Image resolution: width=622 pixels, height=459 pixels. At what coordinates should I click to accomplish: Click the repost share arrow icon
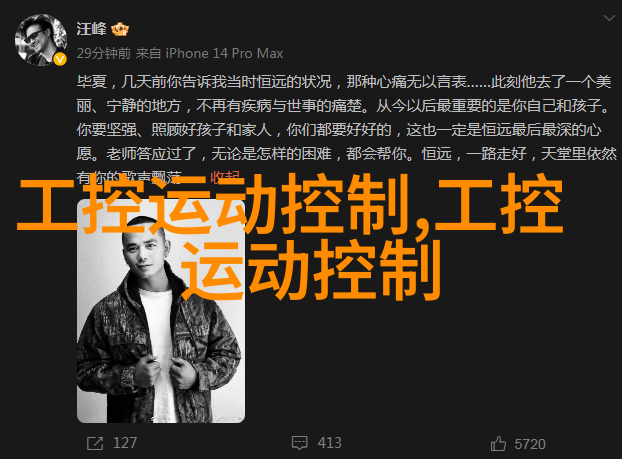pyautogui.click(x=95, y=443)
